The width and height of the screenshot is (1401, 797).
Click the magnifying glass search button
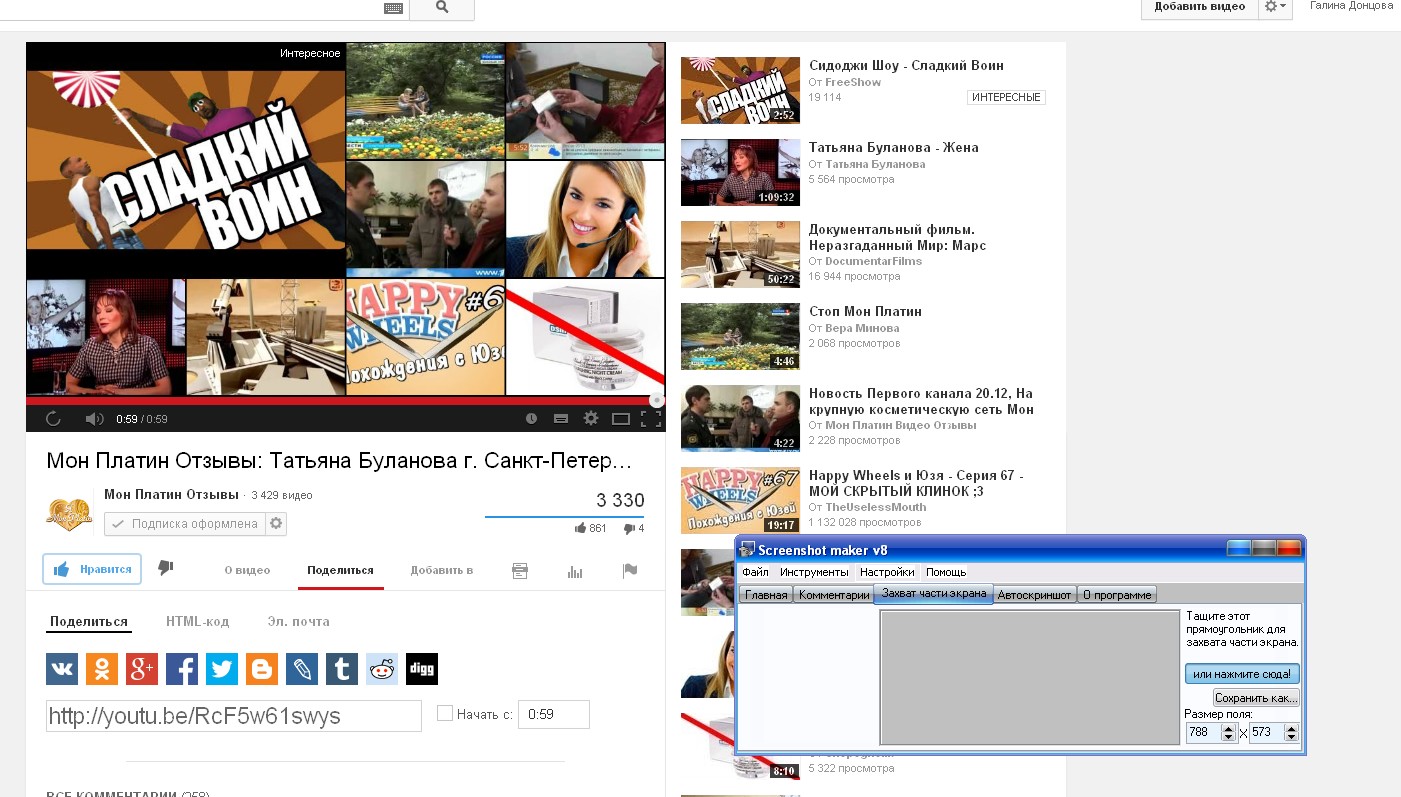click(x=442, y=8)
